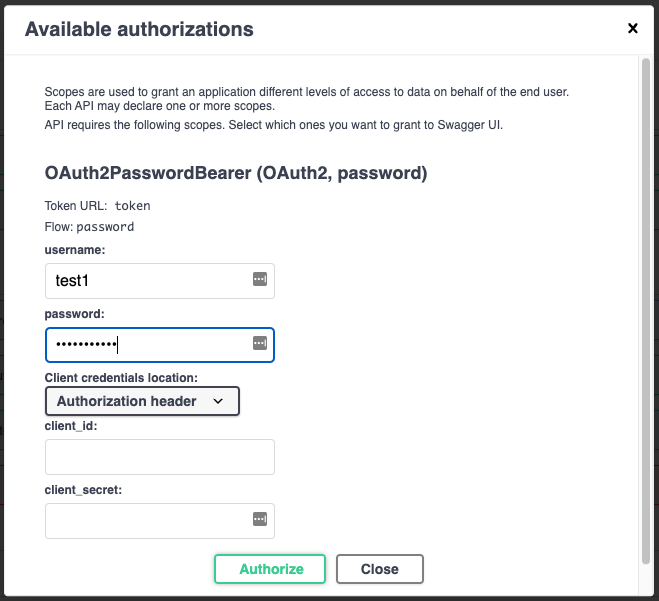Click the "client_id:" field label
Screen dimensions: 659x601
tap(70, 425)
